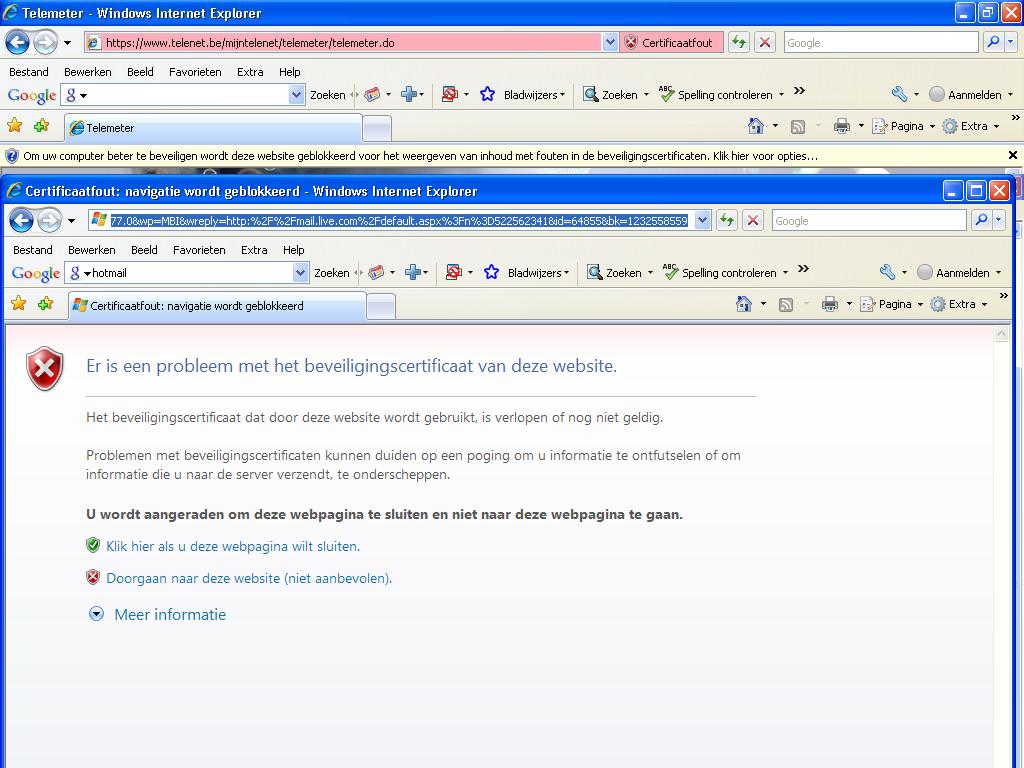Open dropdown of hotmail Google search field
The height and width of the screenshot is (768, 1024).
click(300, 273)
